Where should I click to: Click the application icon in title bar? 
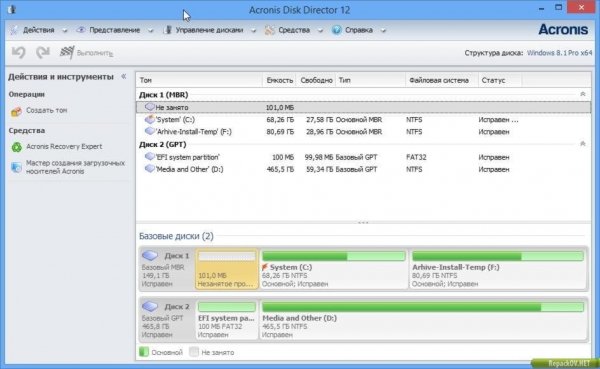tap(11, 9)
